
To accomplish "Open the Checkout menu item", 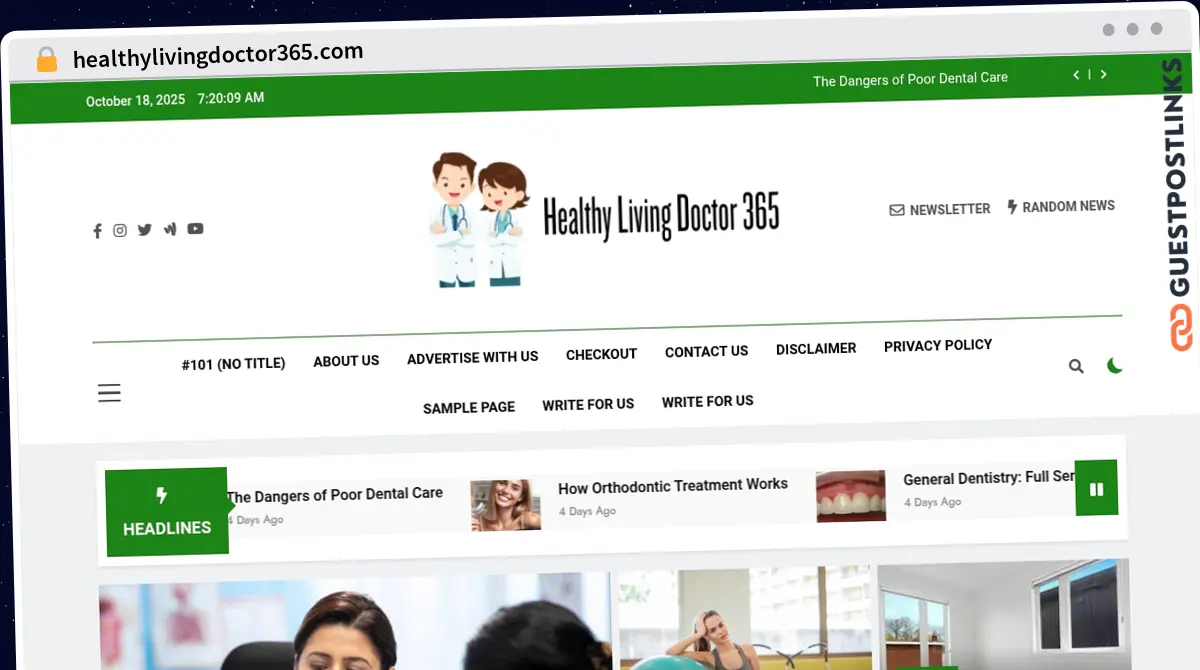I will (x=601, y=354).
